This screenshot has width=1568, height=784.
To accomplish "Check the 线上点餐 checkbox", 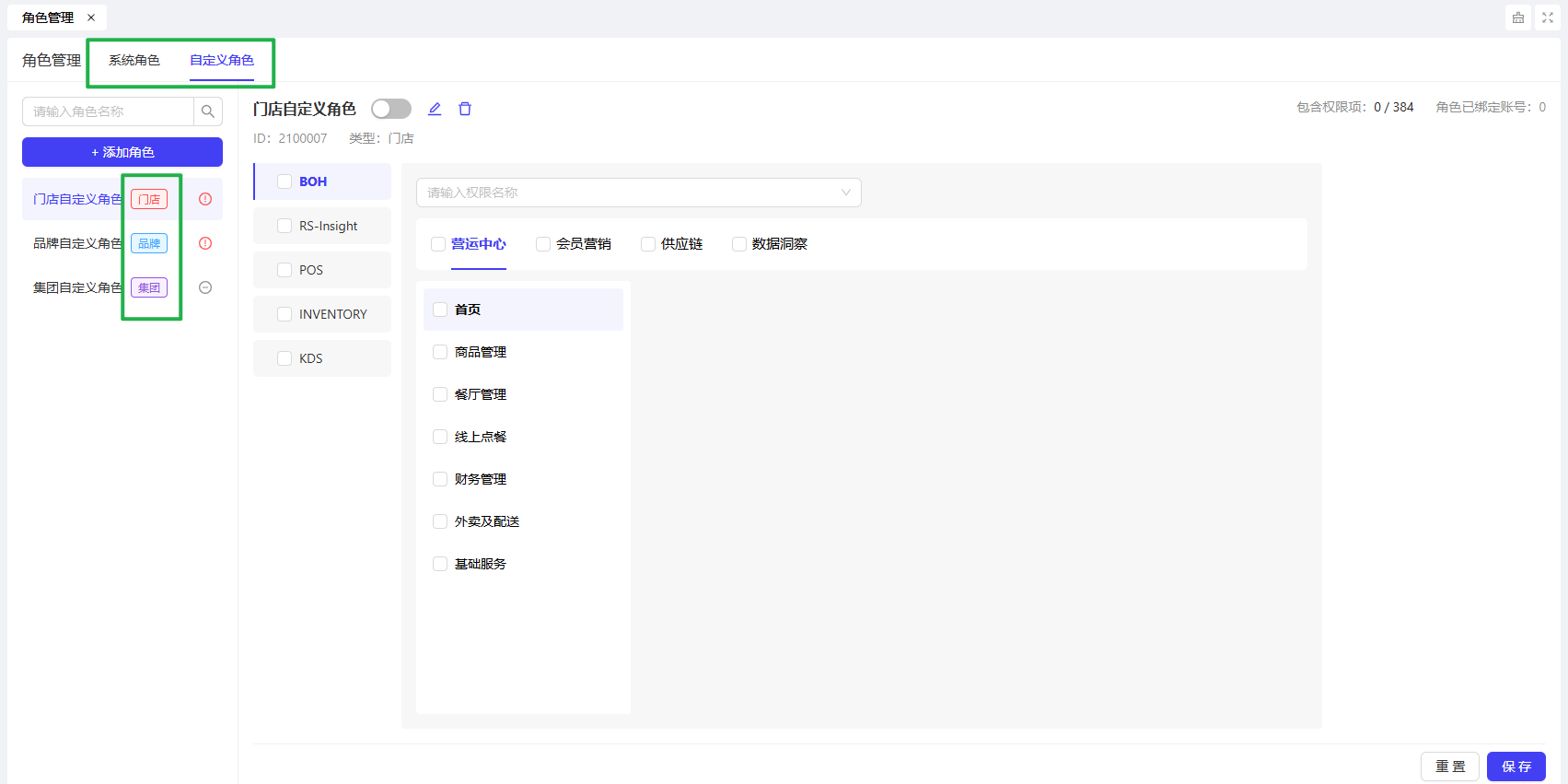I will point(440,437).
